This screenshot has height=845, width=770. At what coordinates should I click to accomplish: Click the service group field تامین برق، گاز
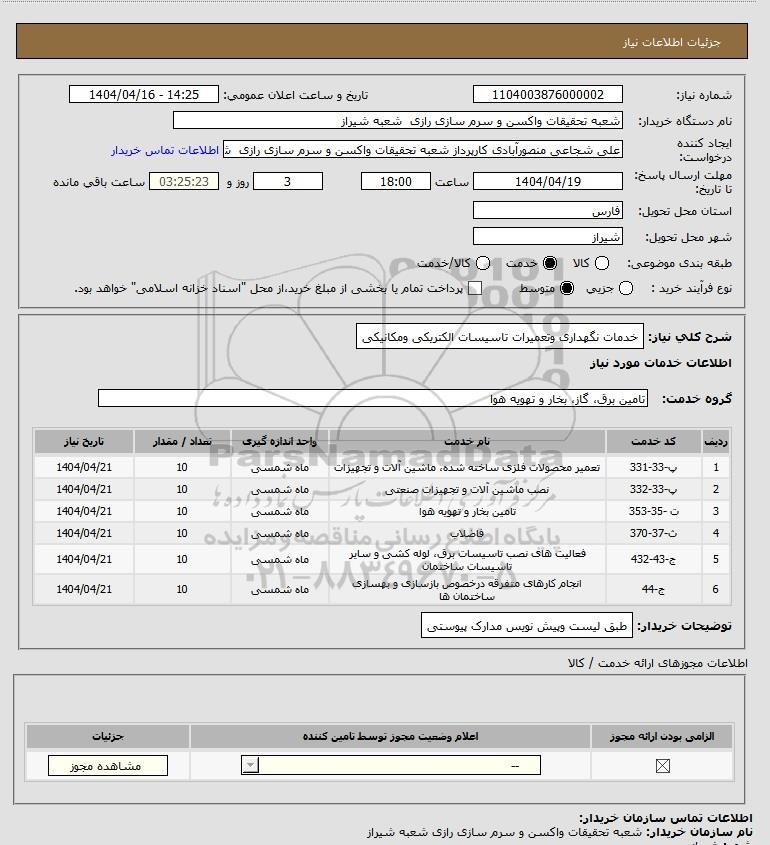[x=373, y=398]
